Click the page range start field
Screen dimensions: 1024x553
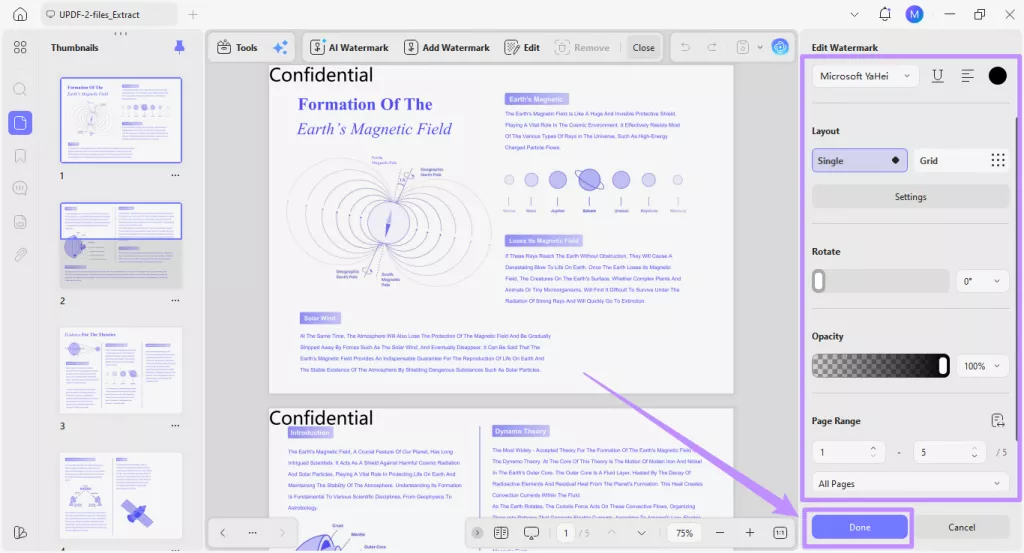pyautogui.click(x=848, y=452)
